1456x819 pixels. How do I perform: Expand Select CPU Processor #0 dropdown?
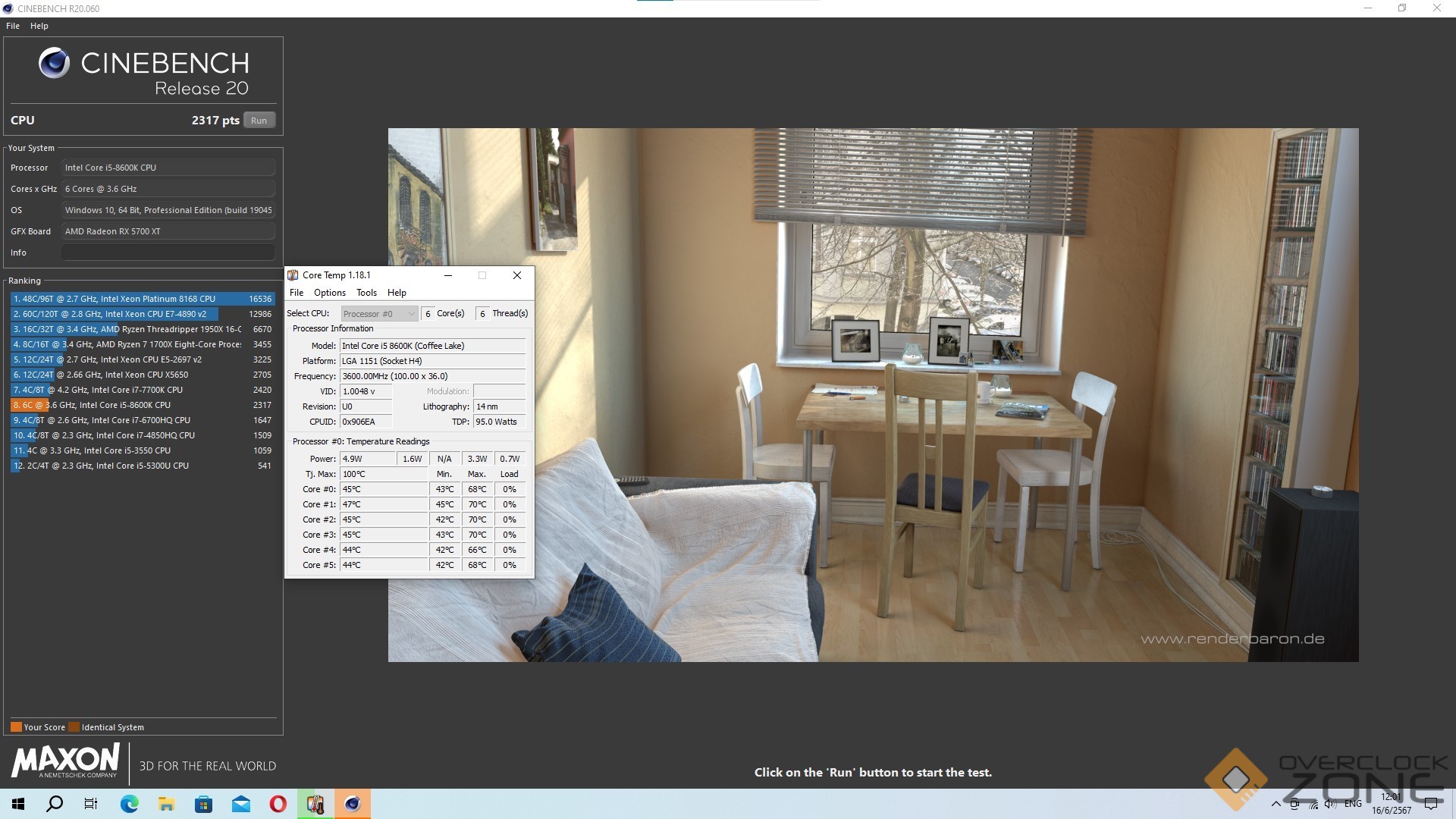(x=379, y=313)
